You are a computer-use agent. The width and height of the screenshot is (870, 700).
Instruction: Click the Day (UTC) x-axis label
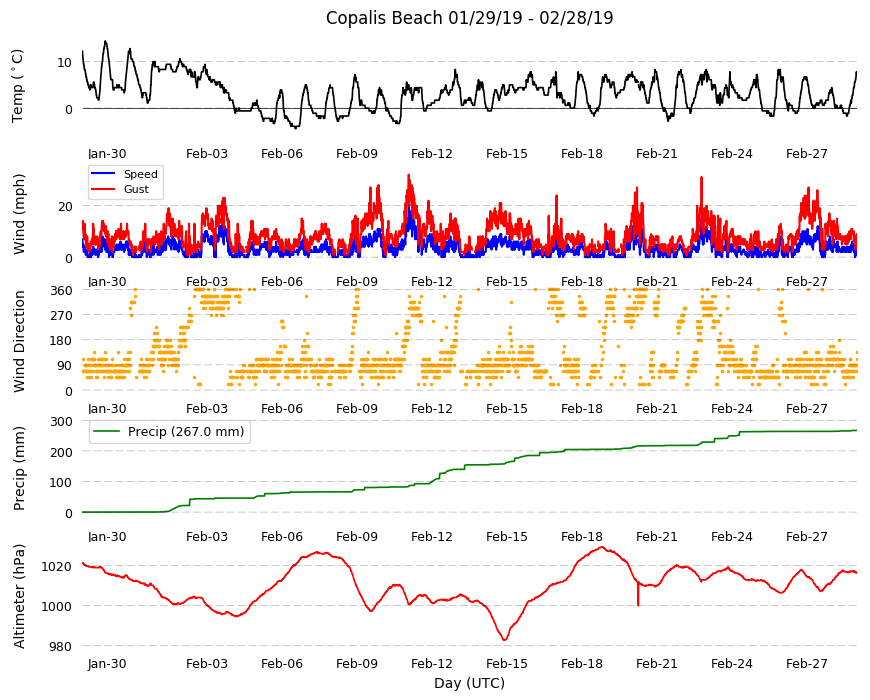[x=469, y=683]
